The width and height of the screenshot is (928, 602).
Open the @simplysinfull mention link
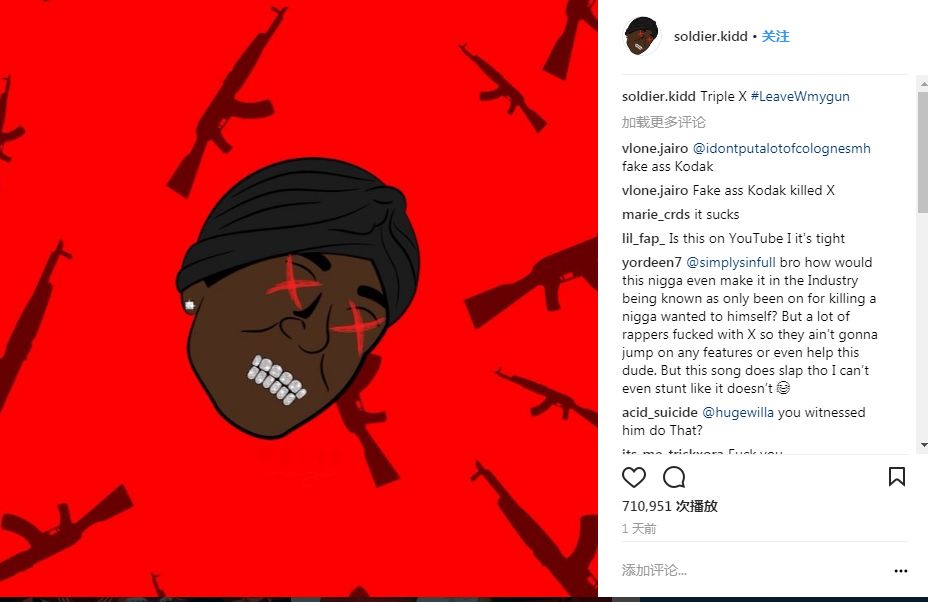click(x=730, y=262)
